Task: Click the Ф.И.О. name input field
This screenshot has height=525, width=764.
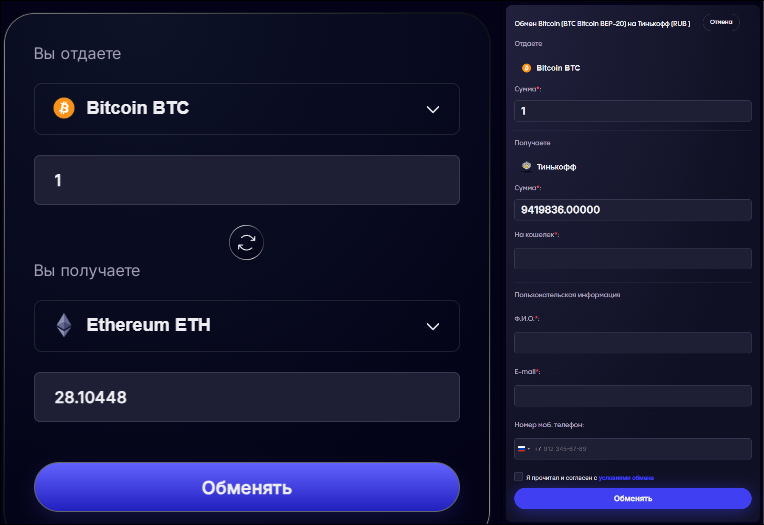Action: click(x=632, y=343)
